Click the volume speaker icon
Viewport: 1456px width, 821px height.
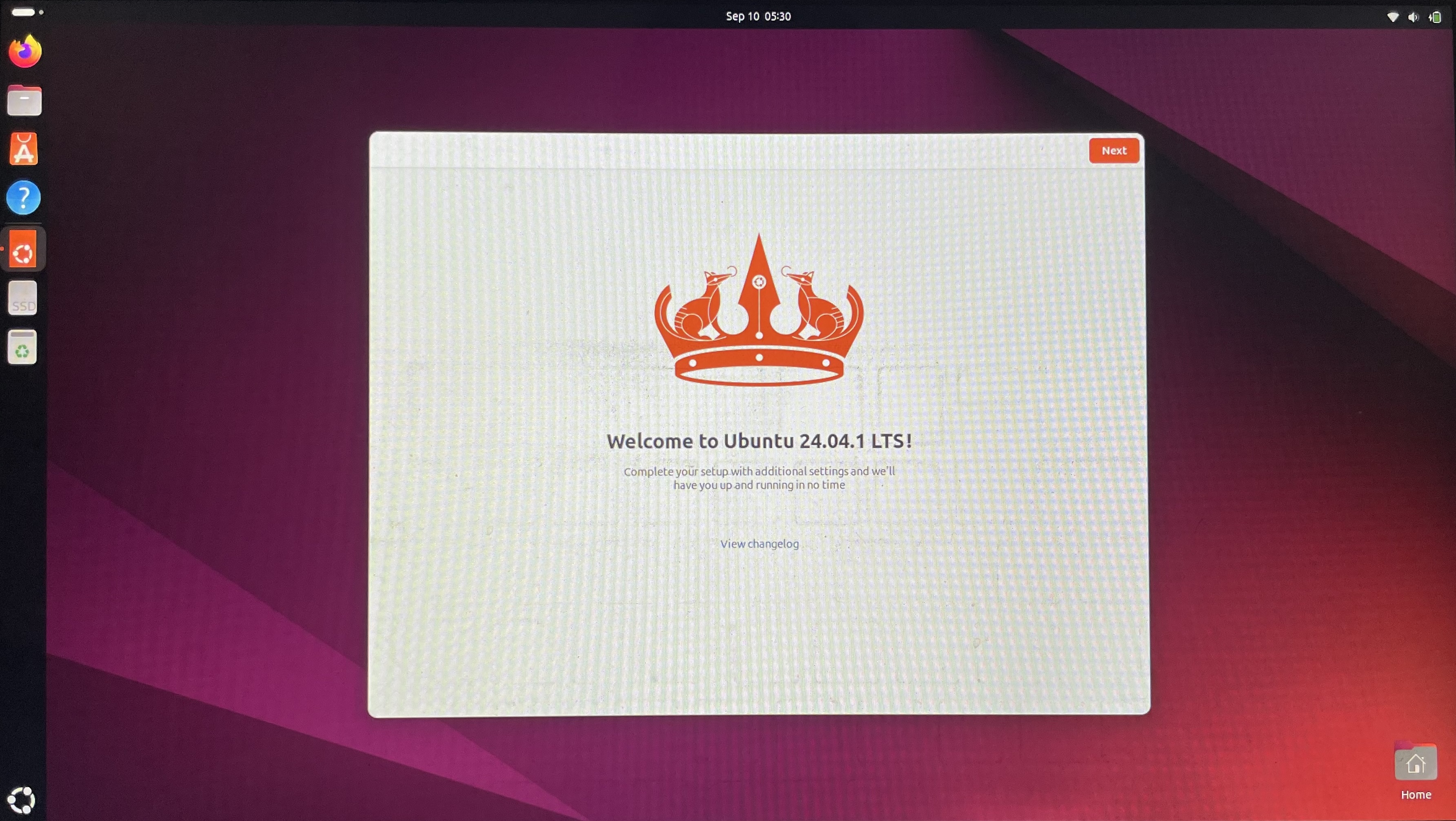pyautogui.click(x=1414, y=17)
